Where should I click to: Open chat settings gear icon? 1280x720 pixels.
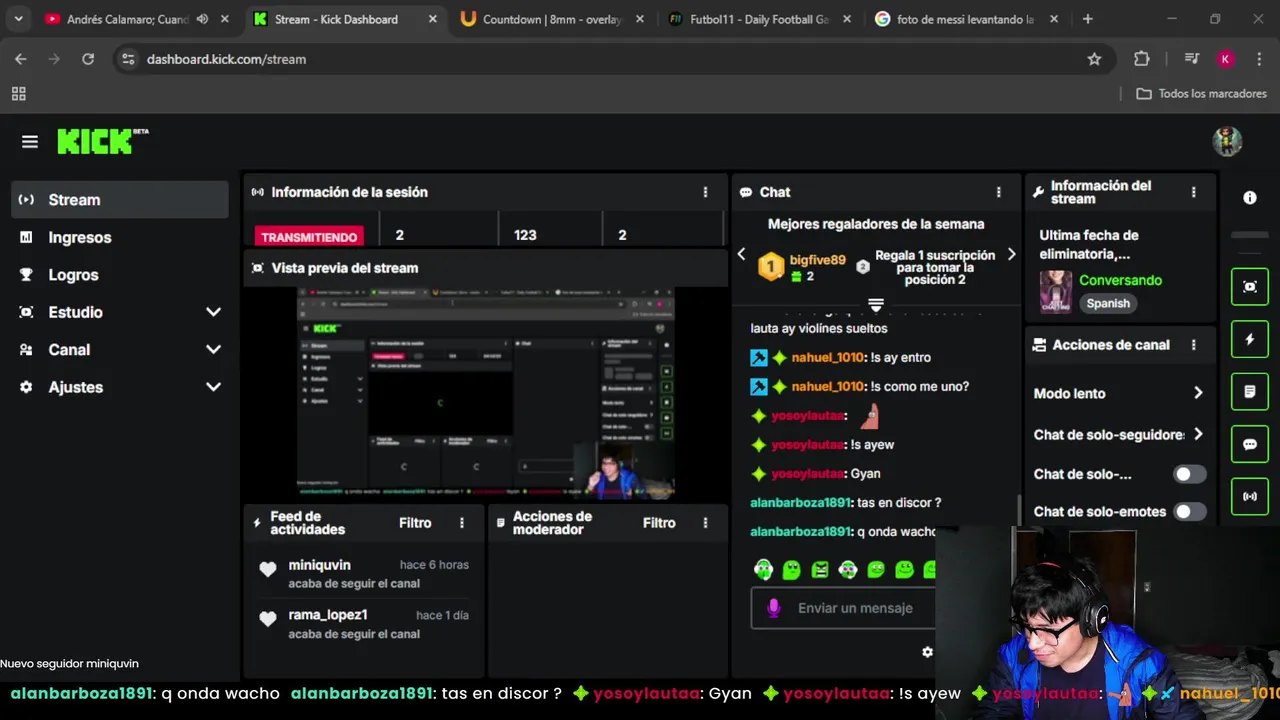point(927,652)
